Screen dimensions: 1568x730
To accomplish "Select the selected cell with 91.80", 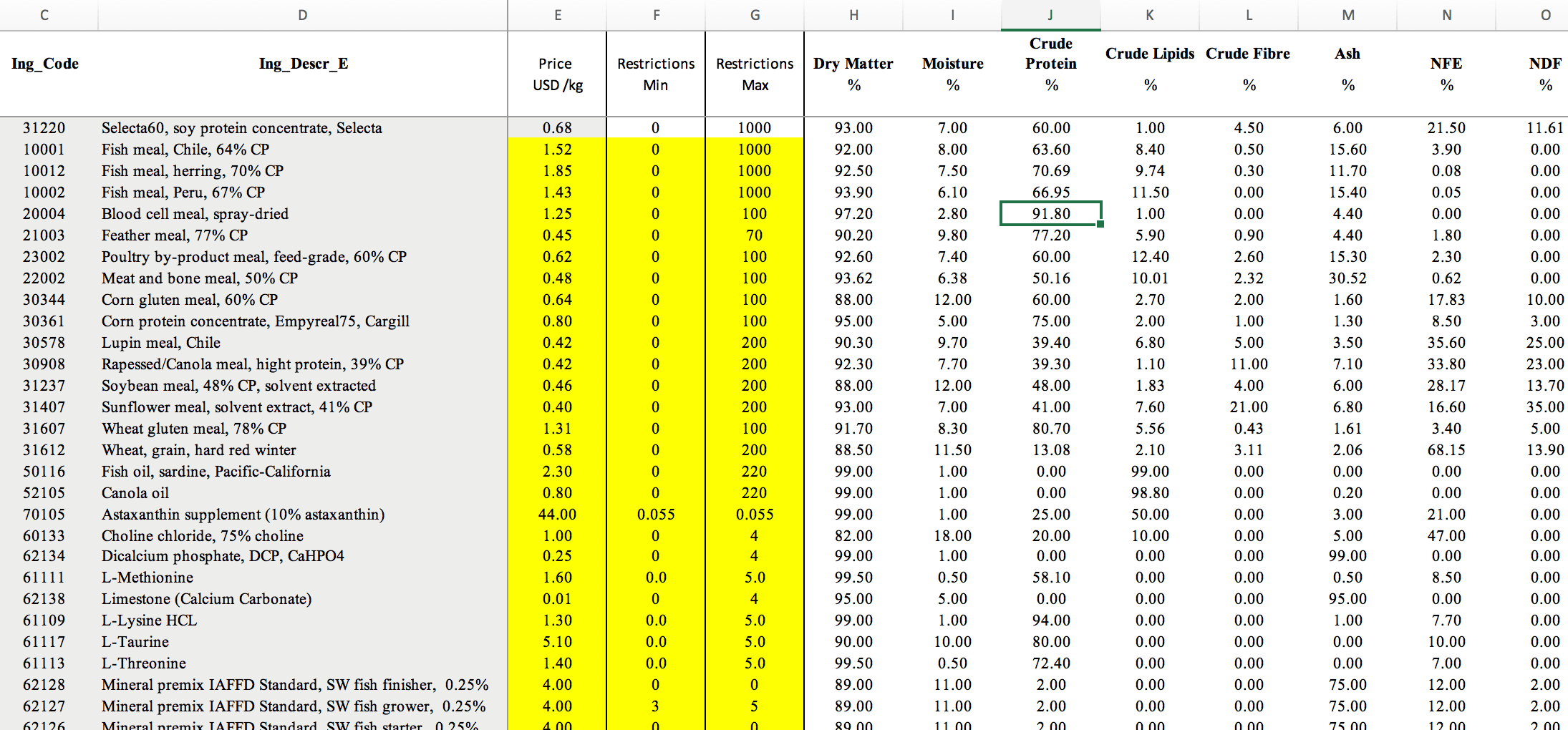I will pyautogui.click(x=1051, y=213).
